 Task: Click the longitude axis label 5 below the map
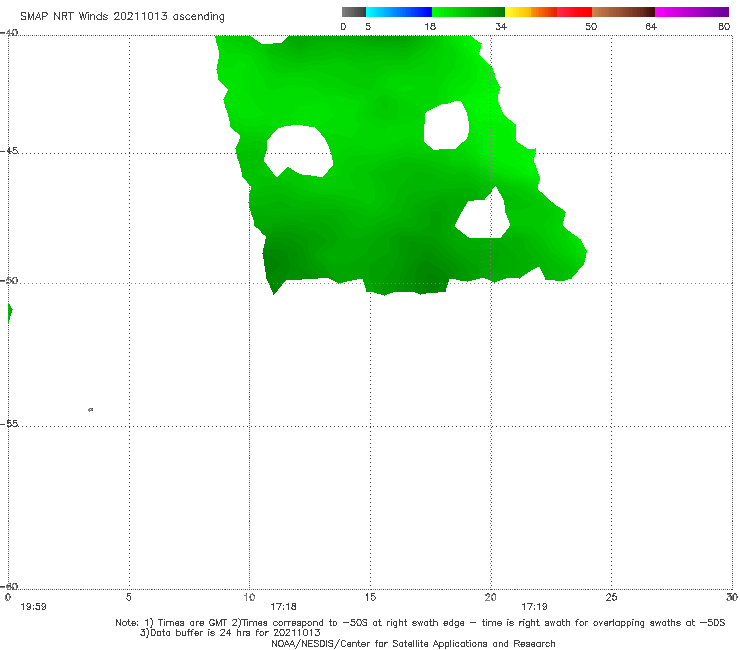point(129,597)
